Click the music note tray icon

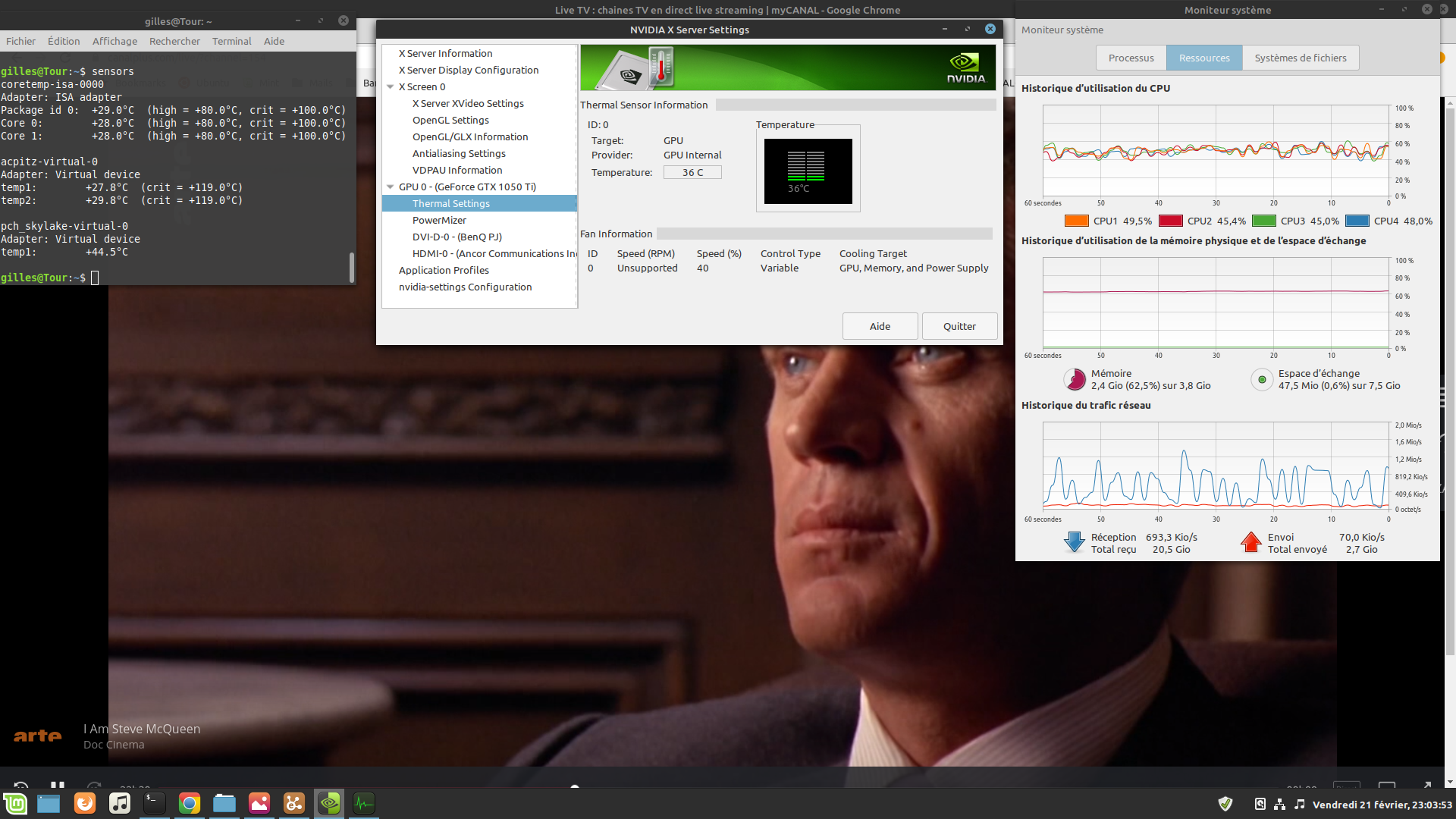click(x=1299, y=804)
